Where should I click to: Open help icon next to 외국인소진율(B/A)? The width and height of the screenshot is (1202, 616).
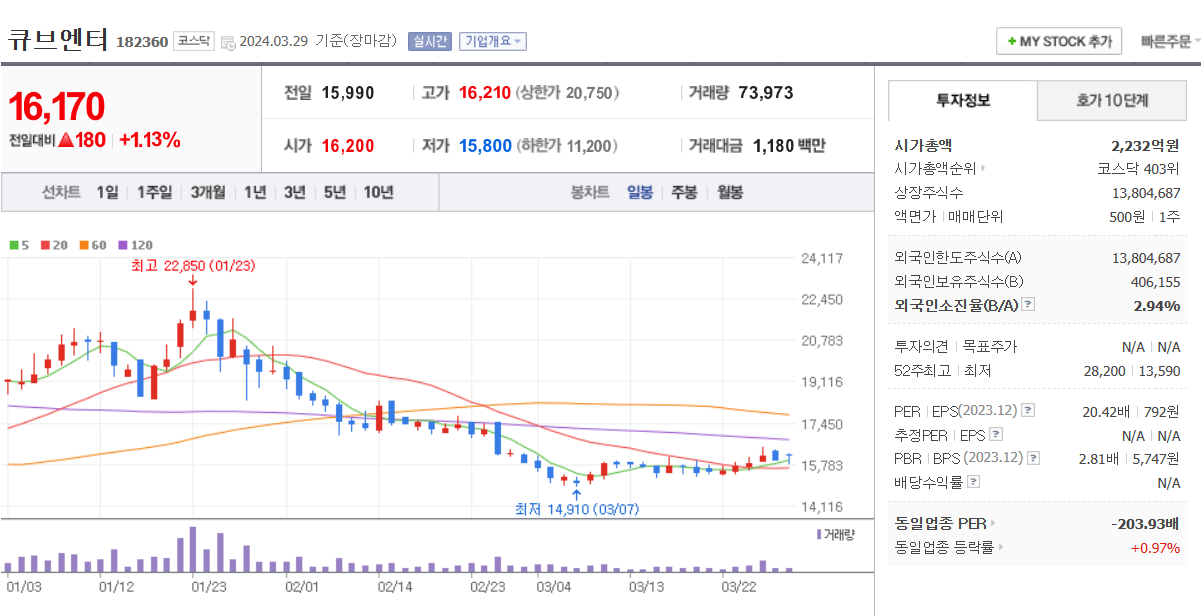(x=1028, y=306)
